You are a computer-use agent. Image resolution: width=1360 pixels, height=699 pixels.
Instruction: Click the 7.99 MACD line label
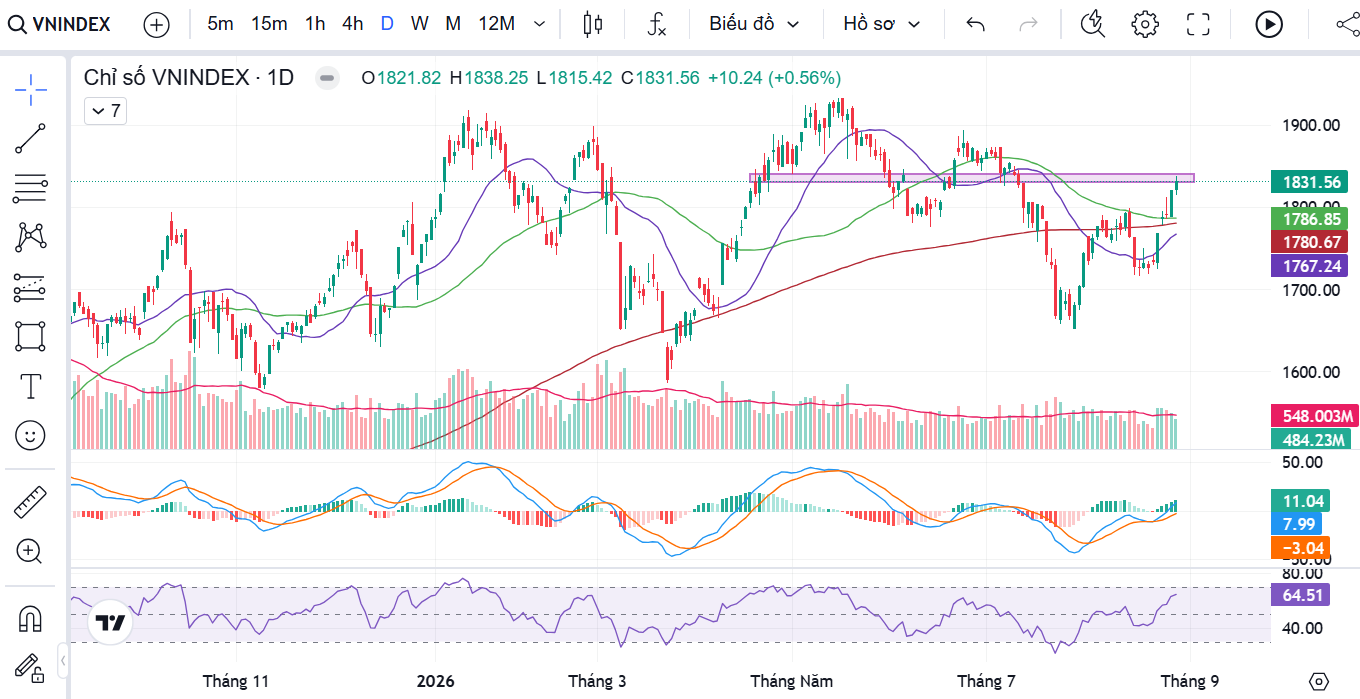click(x=1296, y=524)
